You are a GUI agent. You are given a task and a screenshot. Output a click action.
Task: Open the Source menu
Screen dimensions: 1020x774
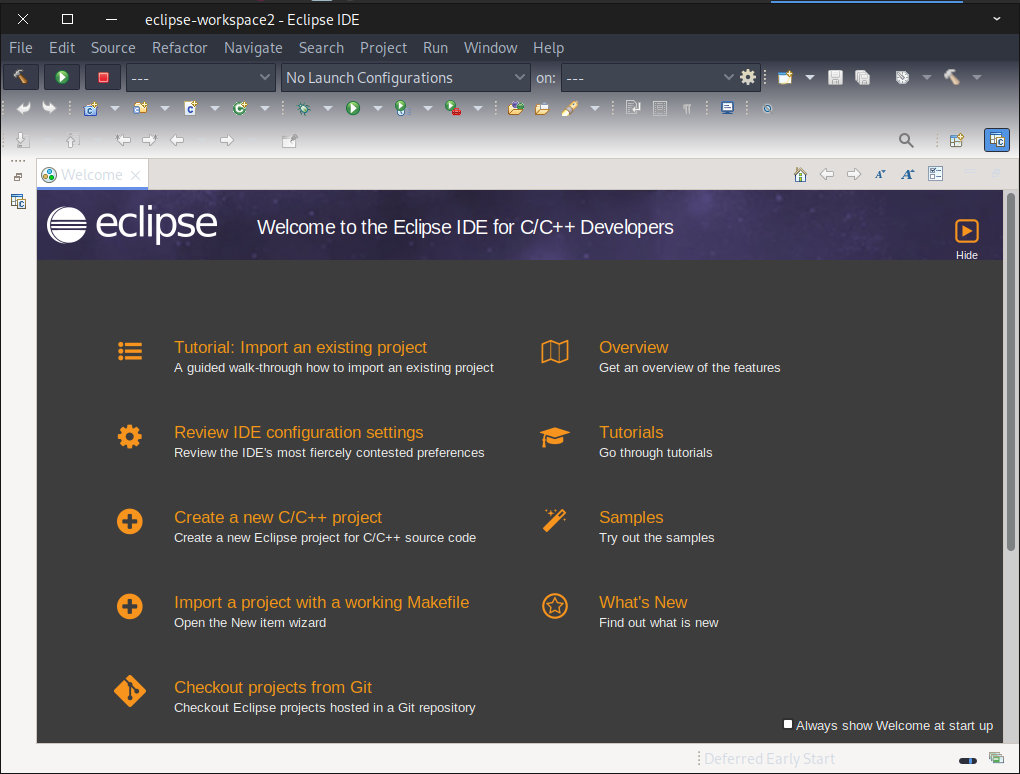113,48
